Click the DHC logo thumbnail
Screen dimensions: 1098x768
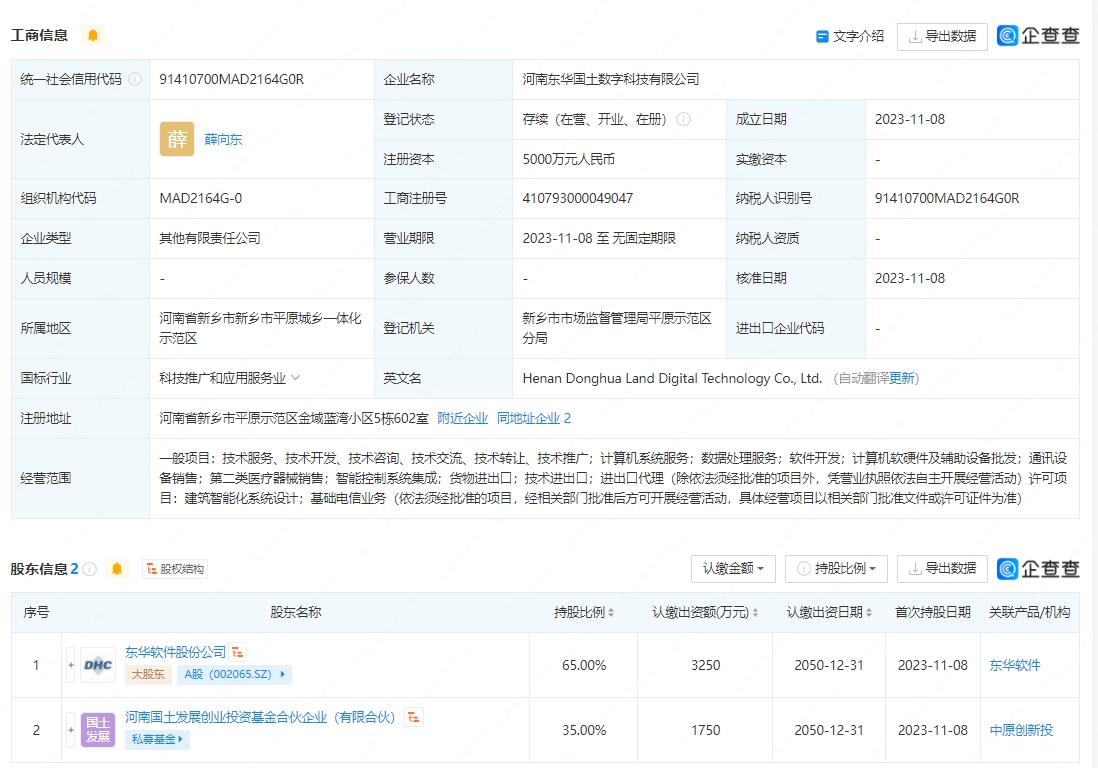[x=98, y=665]
